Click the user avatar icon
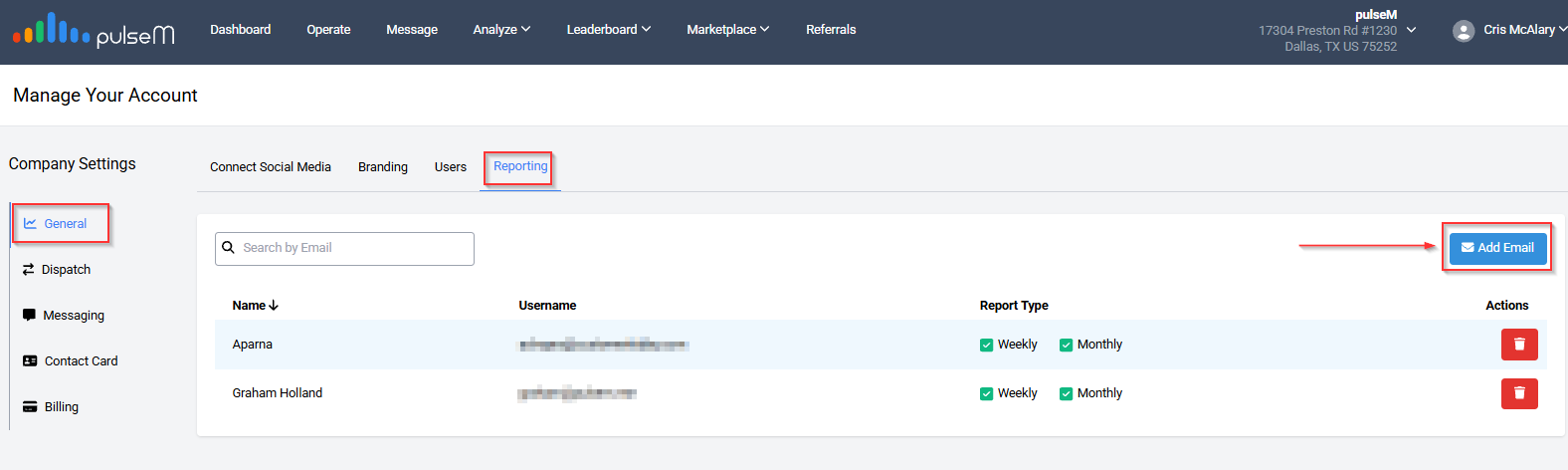 coord(1463,31)
